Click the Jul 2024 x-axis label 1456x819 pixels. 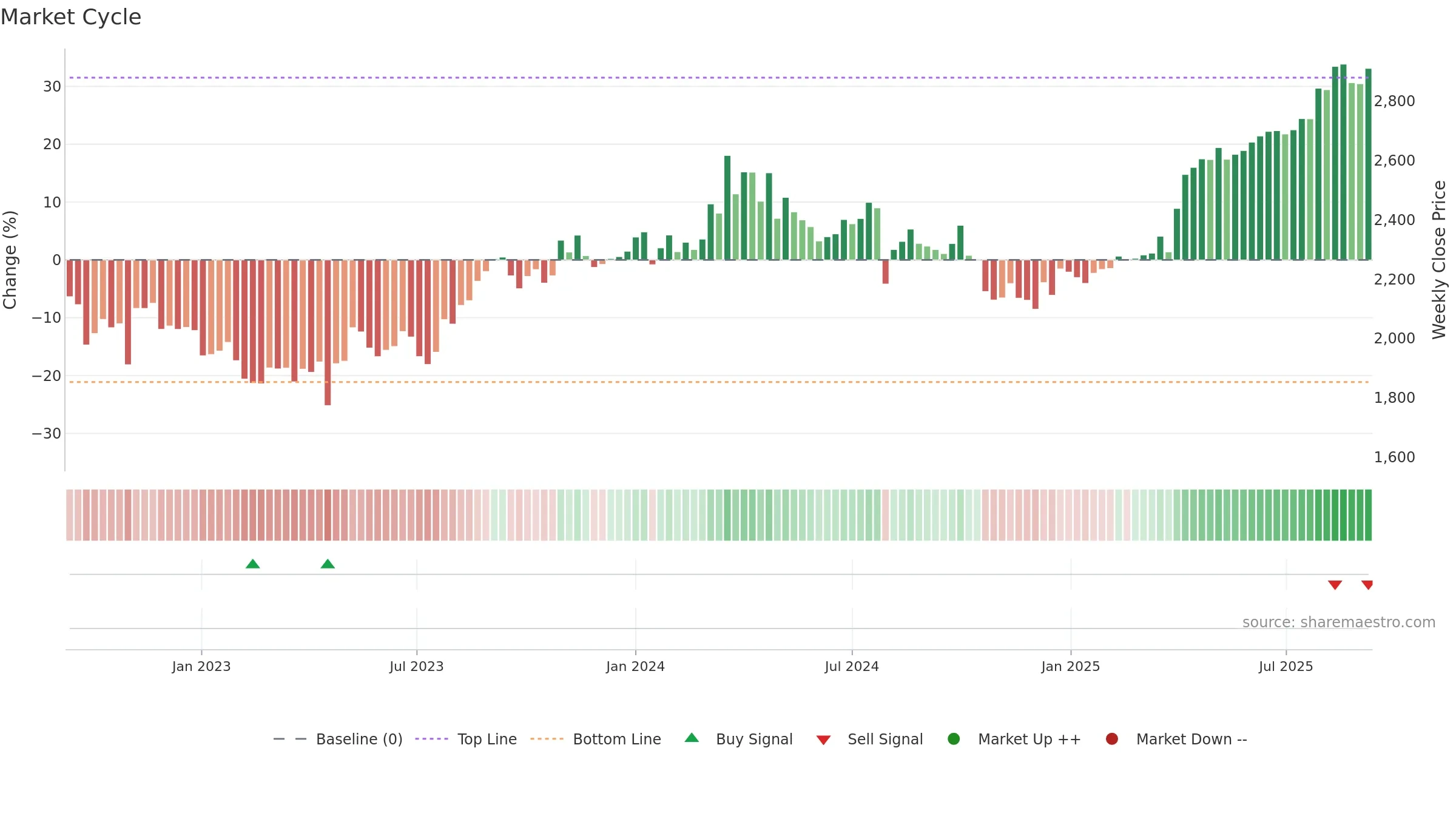pos(852,667)
